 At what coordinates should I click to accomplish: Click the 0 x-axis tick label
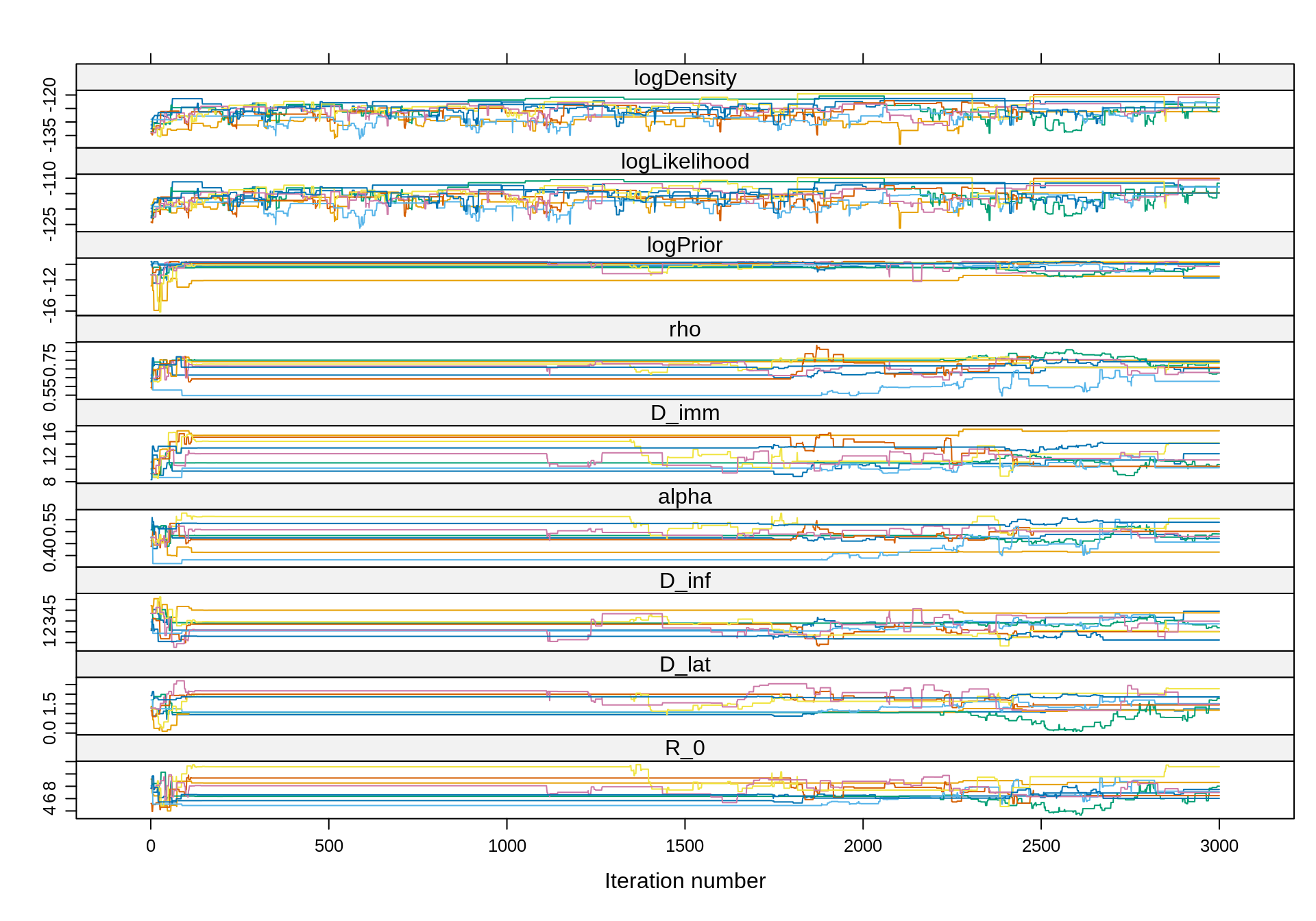tap(151, 846)
